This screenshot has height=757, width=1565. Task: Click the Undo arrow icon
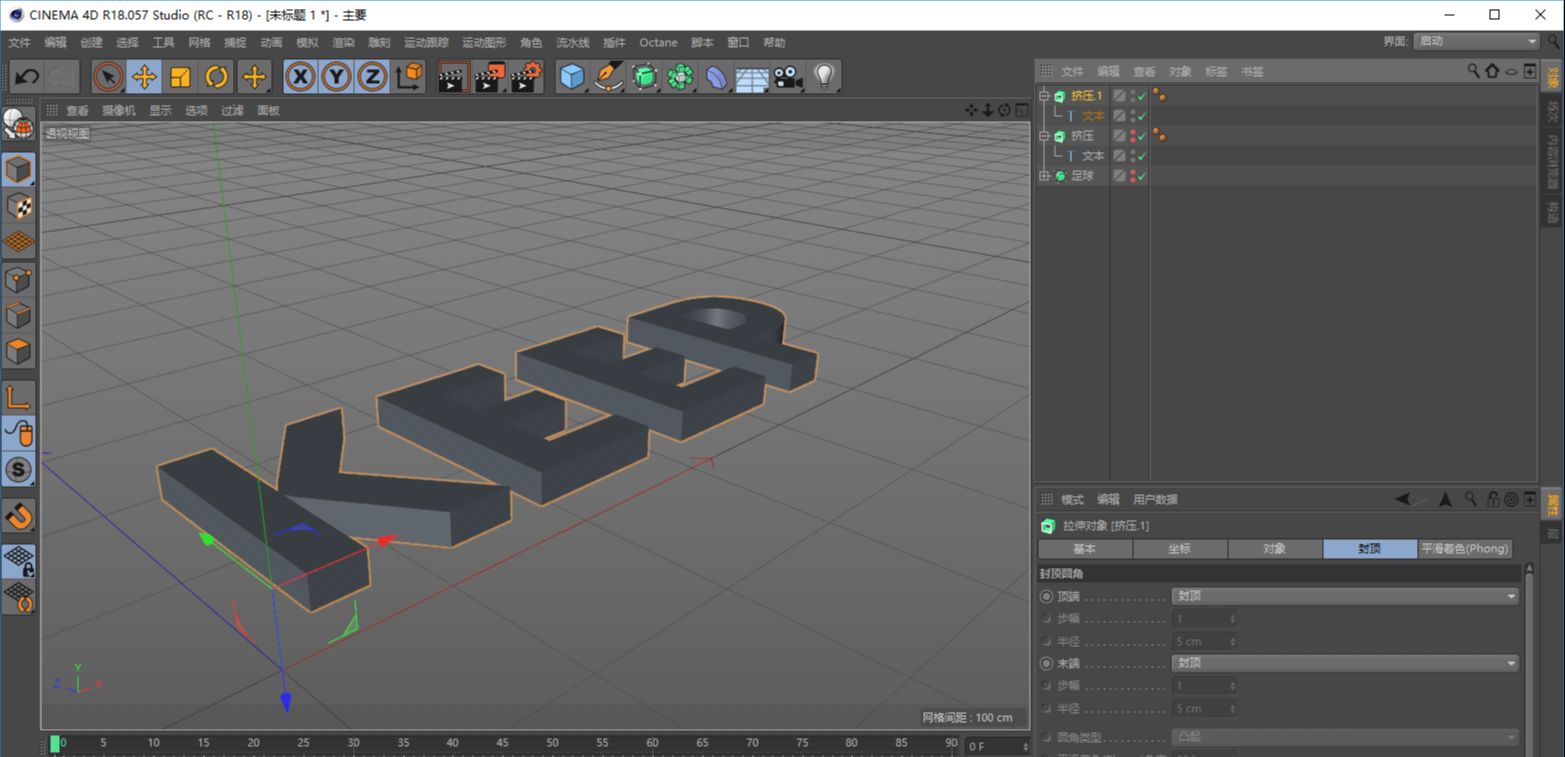[x=27, y=77]
